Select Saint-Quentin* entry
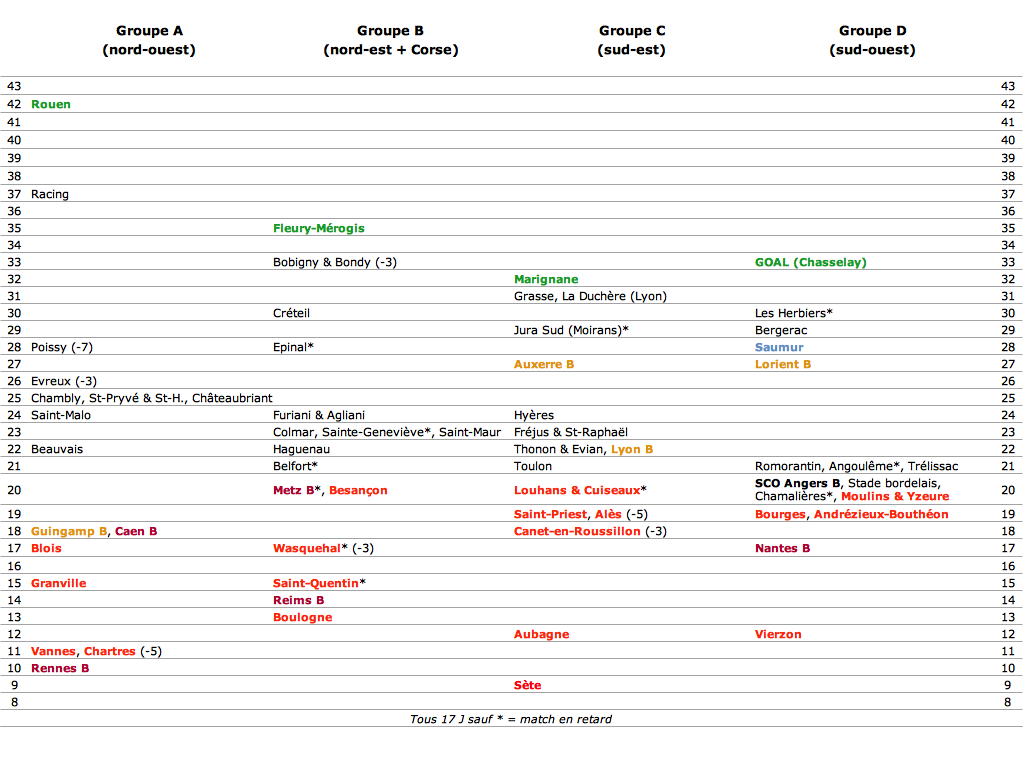The height and width of the screenshot is (758, 1027). tap(319, 583)
